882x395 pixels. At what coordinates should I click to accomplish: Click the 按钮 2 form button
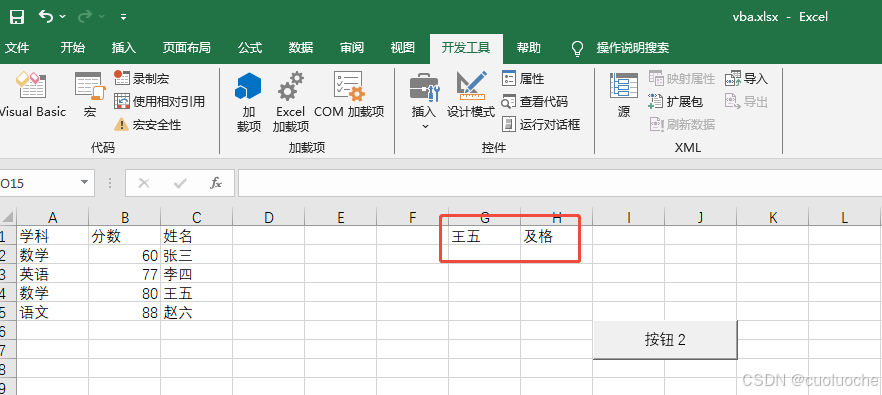[665, 339]
